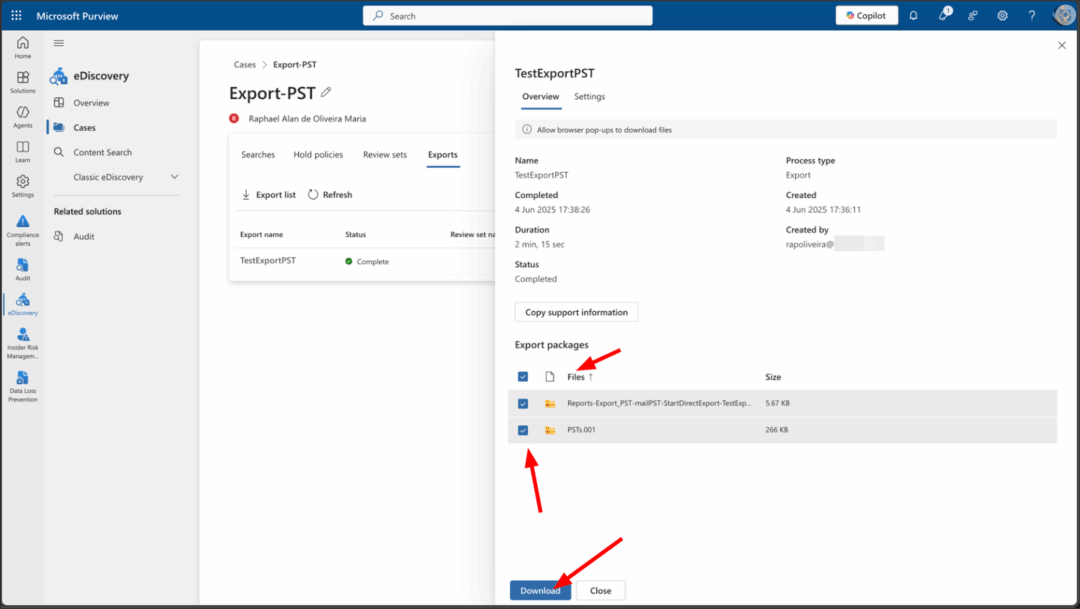This screenshot has height=609, width=1080.
Task: Click the Download button
Action: point(540,590)
